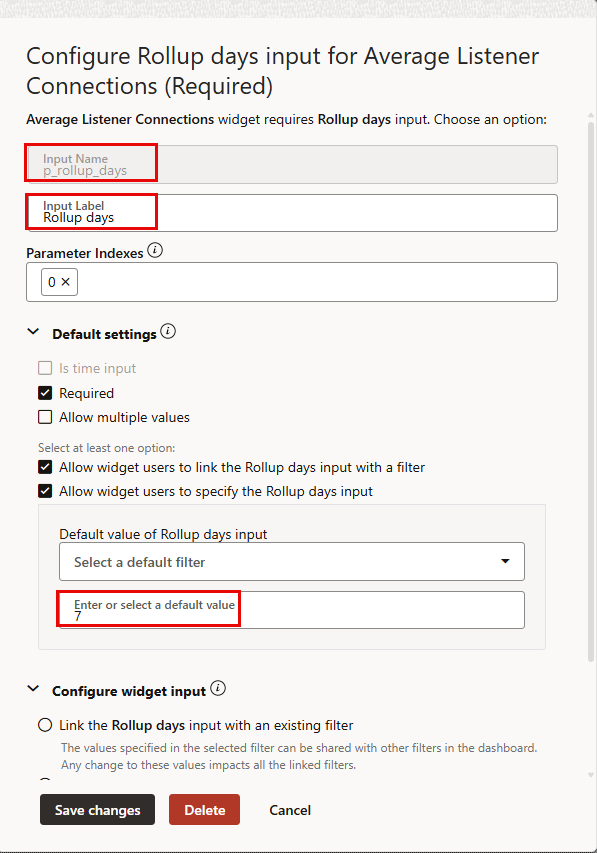The image size is (597, 853).
Task: Click the Save changes button
Action: (x=97, y=809)
